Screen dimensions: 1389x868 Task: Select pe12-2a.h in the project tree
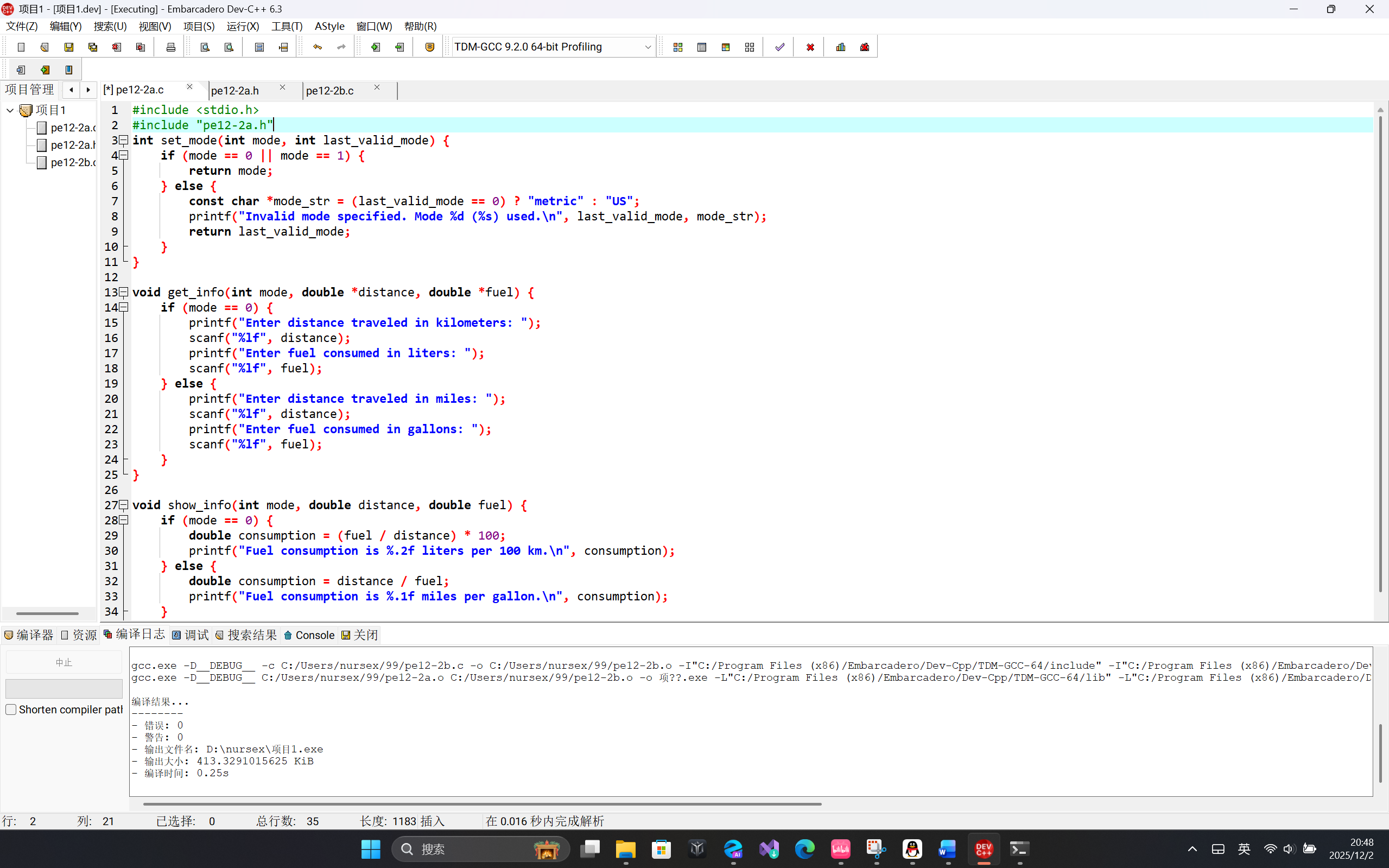pyautogui.click(x=72, y=145)
